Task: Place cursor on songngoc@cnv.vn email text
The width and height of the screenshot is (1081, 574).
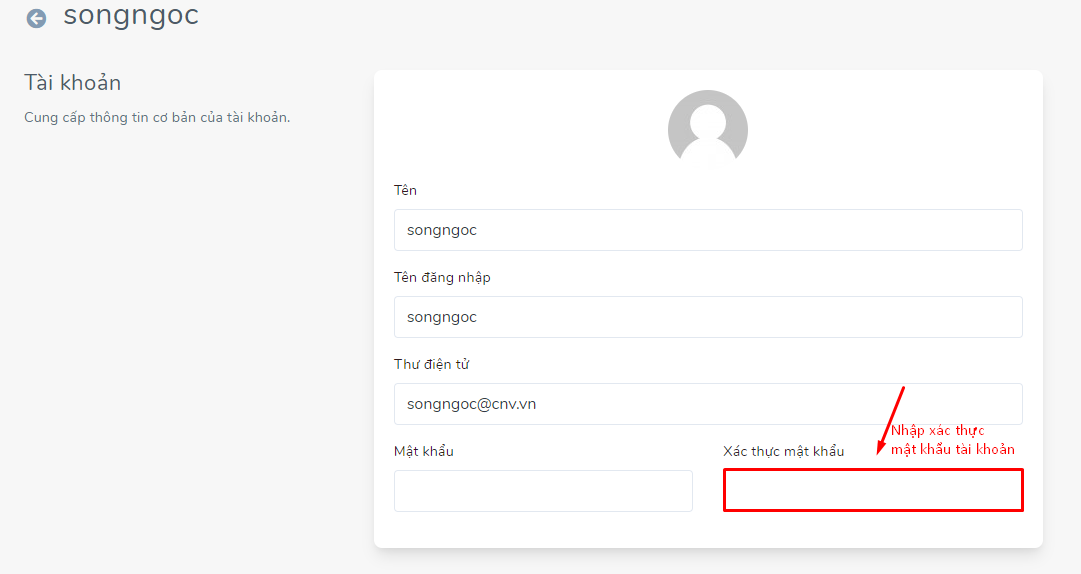Action: click(x=472, y=404)
